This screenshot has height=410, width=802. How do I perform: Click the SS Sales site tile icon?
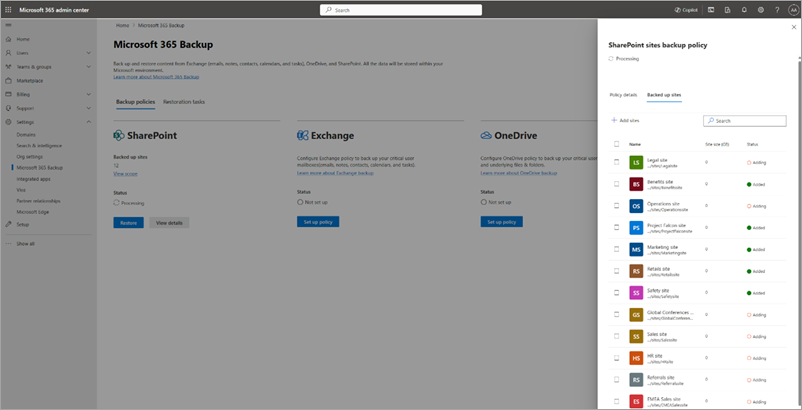click(636, 336)
